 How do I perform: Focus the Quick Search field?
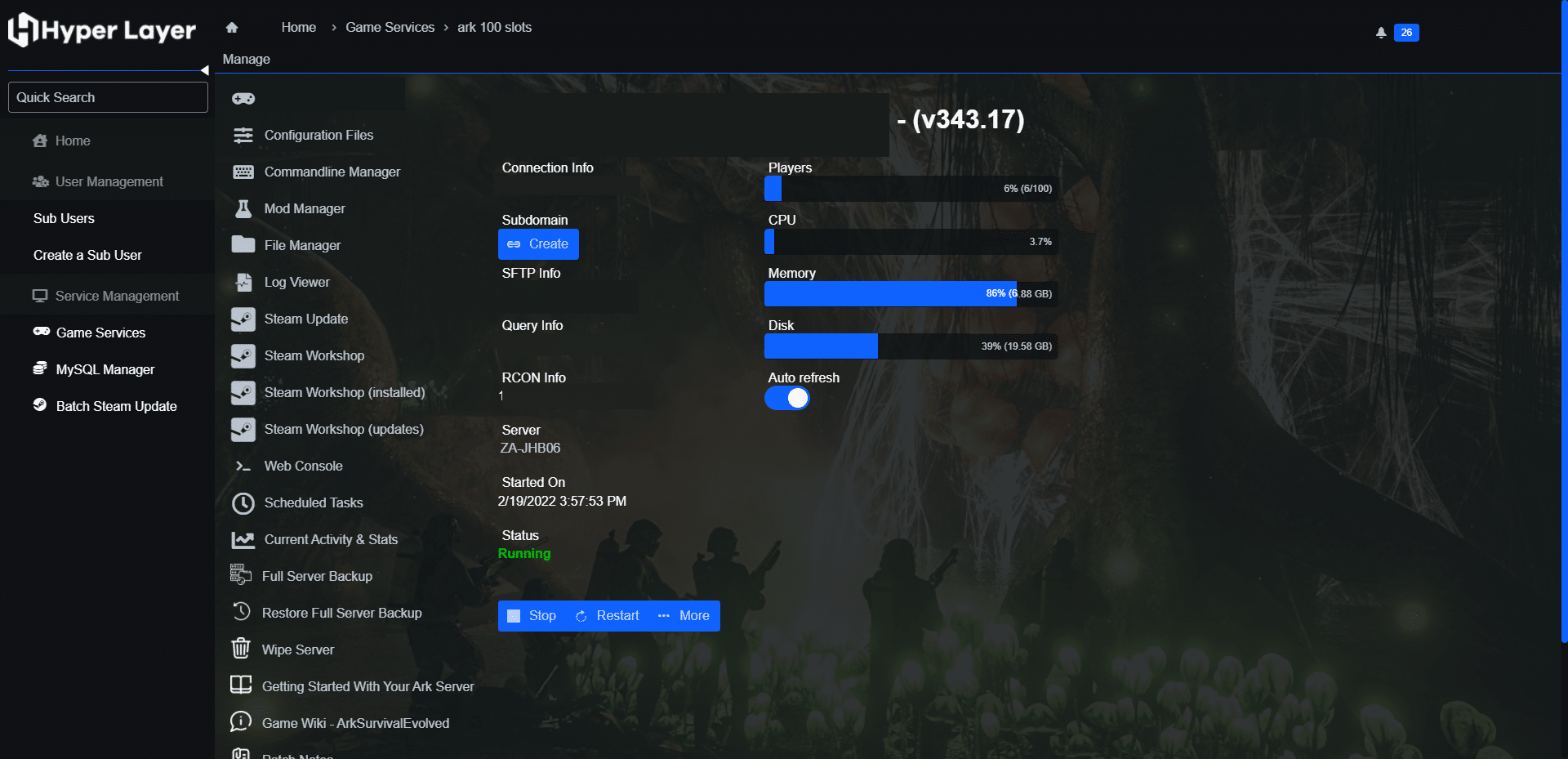108,97
